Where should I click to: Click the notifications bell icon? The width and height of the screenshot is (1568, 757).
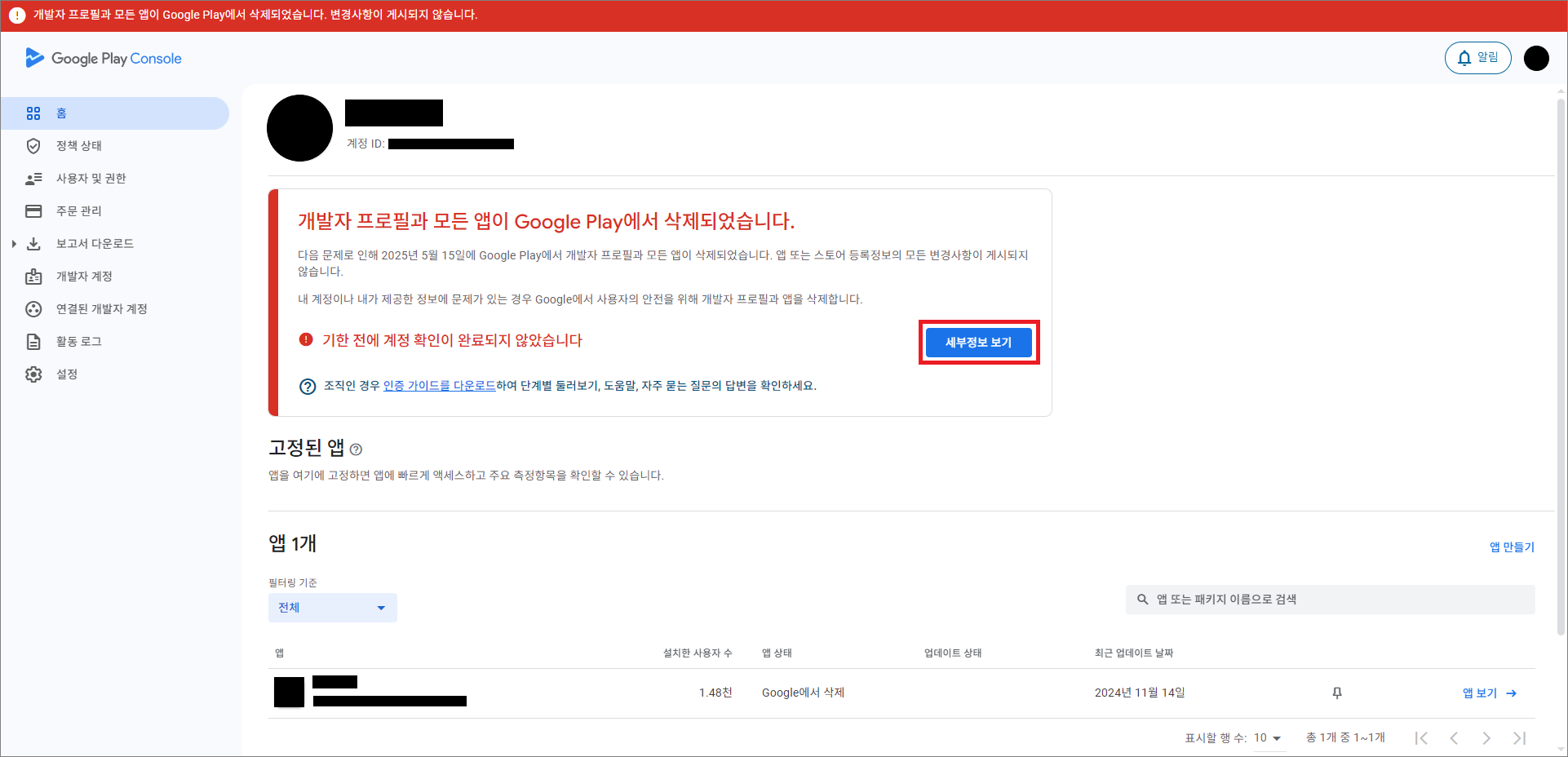tap(1464, 58)
